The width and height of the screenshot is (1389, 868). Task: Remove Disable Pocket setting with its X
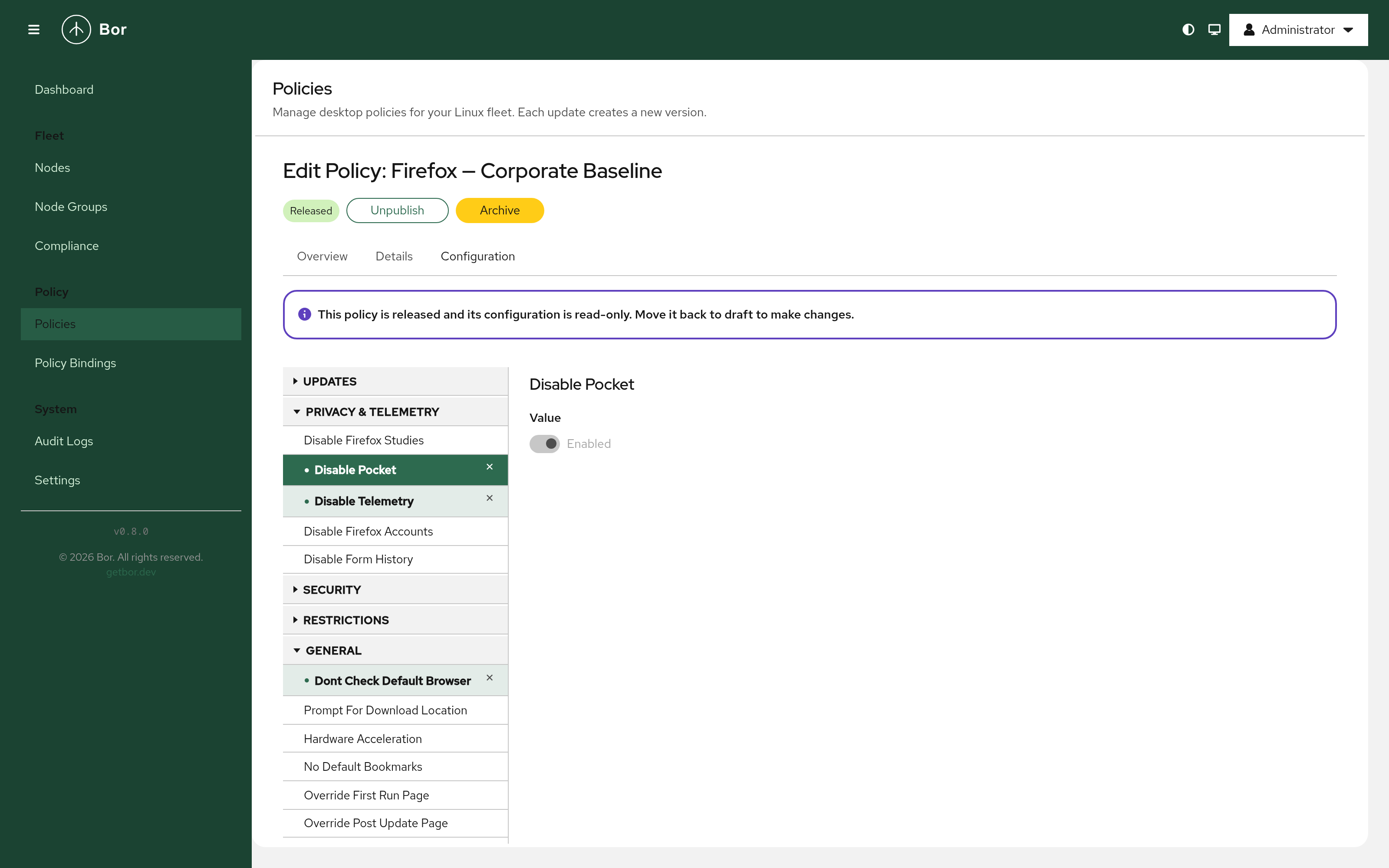pos(490,467)
